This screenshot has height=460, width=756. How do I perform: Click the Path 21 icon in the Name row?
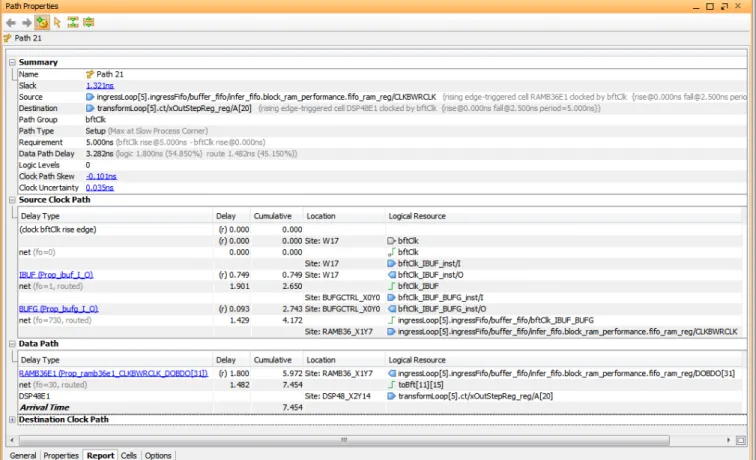tap(90, 74)
